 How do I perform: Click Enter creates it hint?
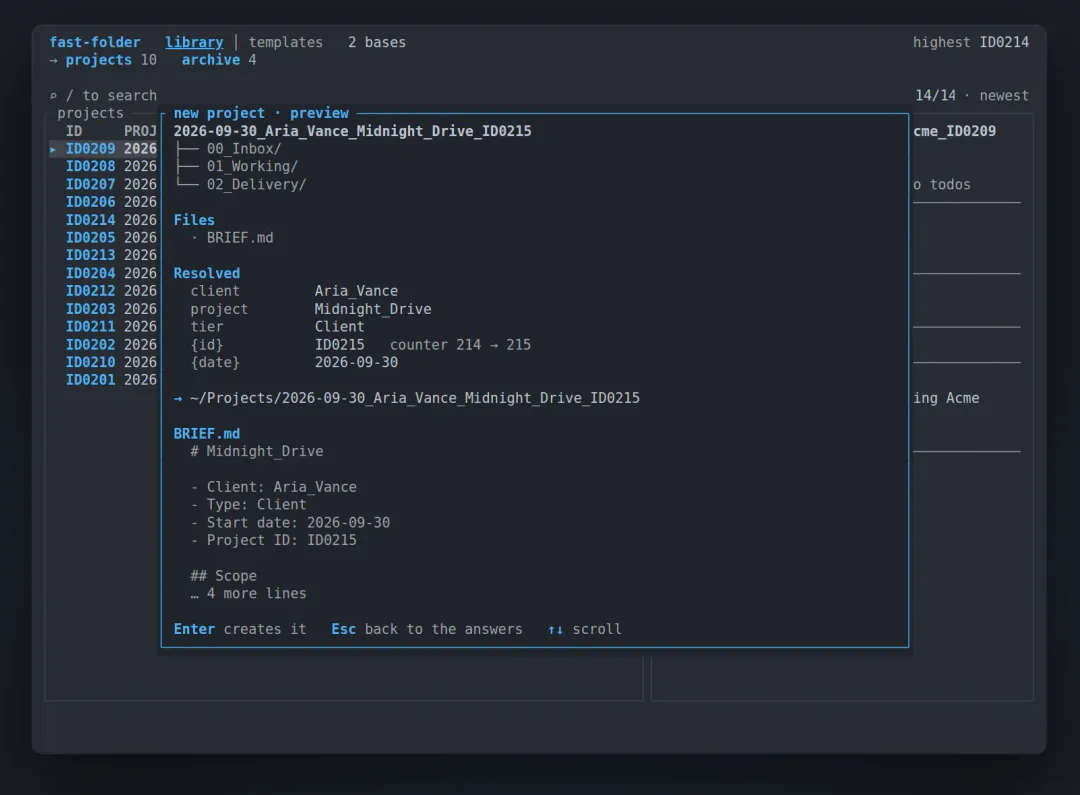[x=240, y=629]
